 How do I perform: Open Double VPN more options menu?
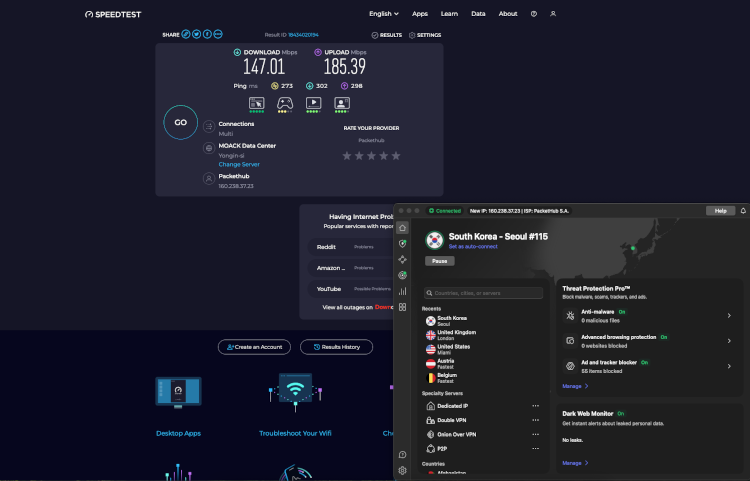(x=535, y=420)
